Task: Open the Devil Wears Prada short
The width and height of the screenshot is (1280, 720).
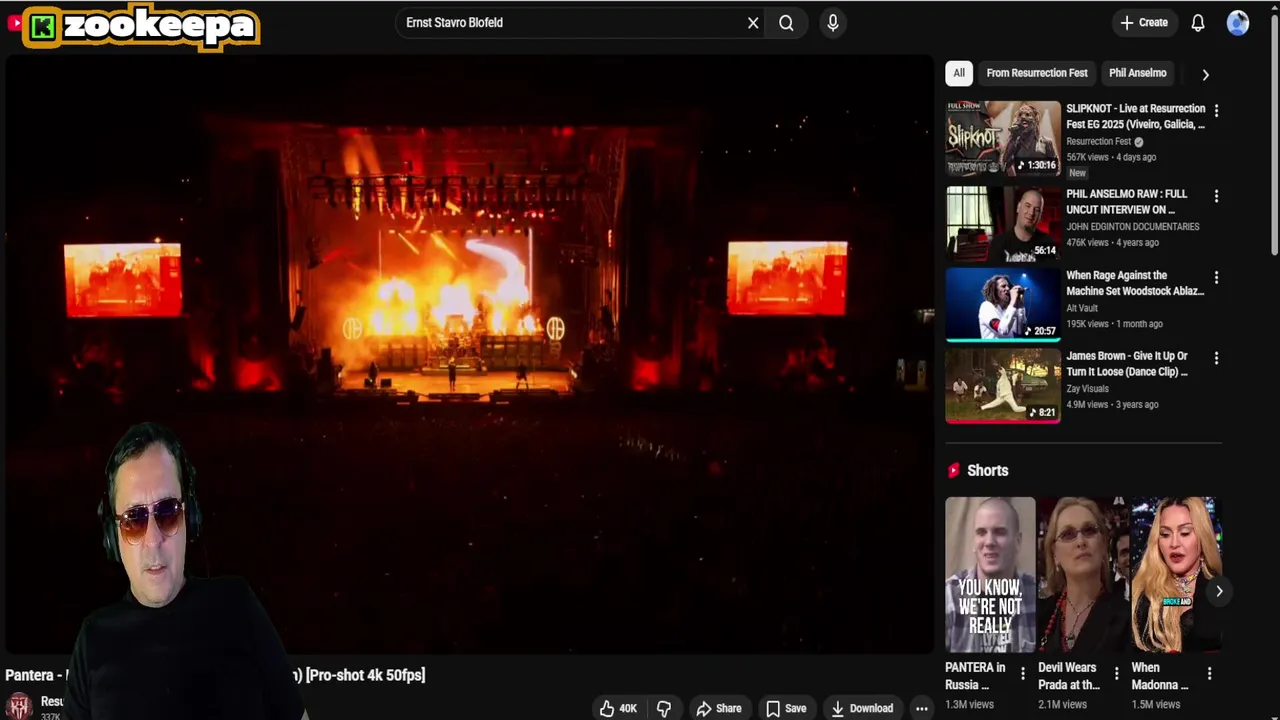Action: (1083, 575)
